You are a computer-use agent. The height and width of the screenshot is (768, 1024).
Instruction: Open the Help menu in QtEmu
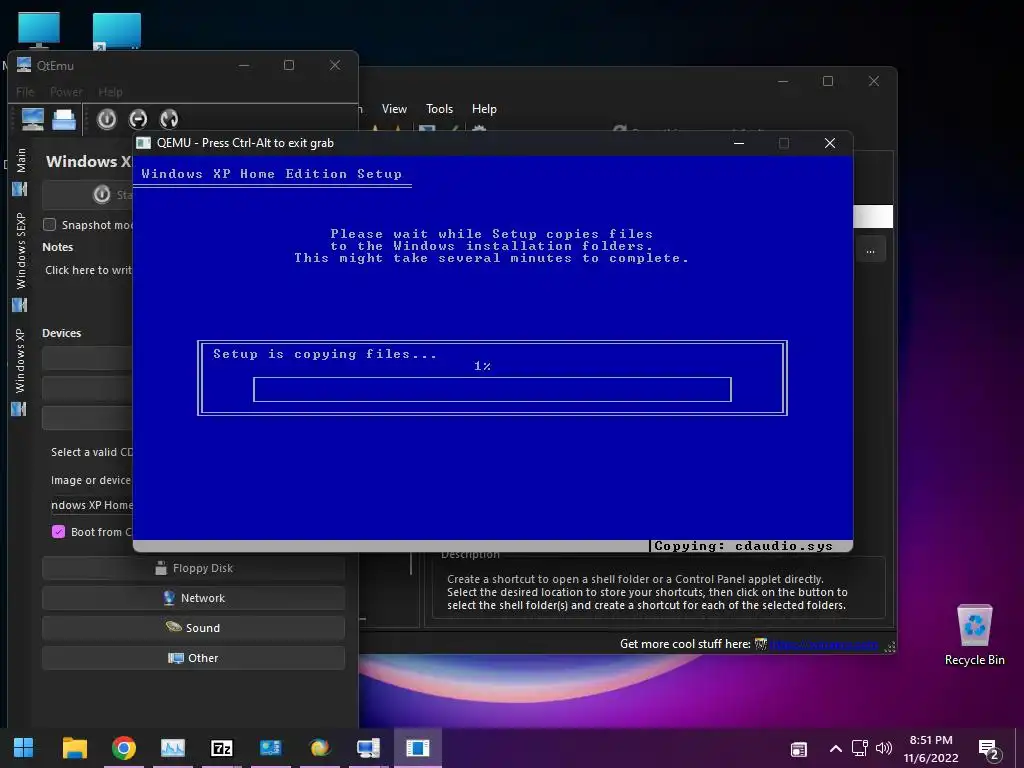pos(110,92)
